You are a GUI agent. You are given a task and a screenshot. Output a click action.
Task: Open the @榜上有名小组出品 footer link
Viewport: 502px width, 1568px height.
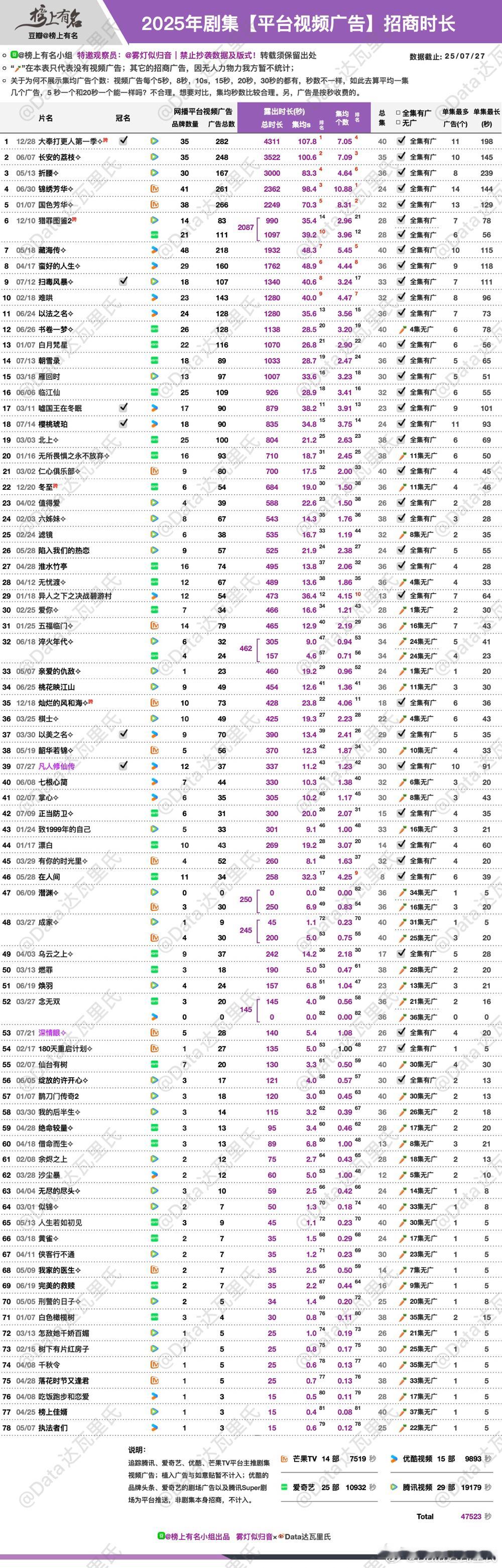click(x=197, y=1536)
